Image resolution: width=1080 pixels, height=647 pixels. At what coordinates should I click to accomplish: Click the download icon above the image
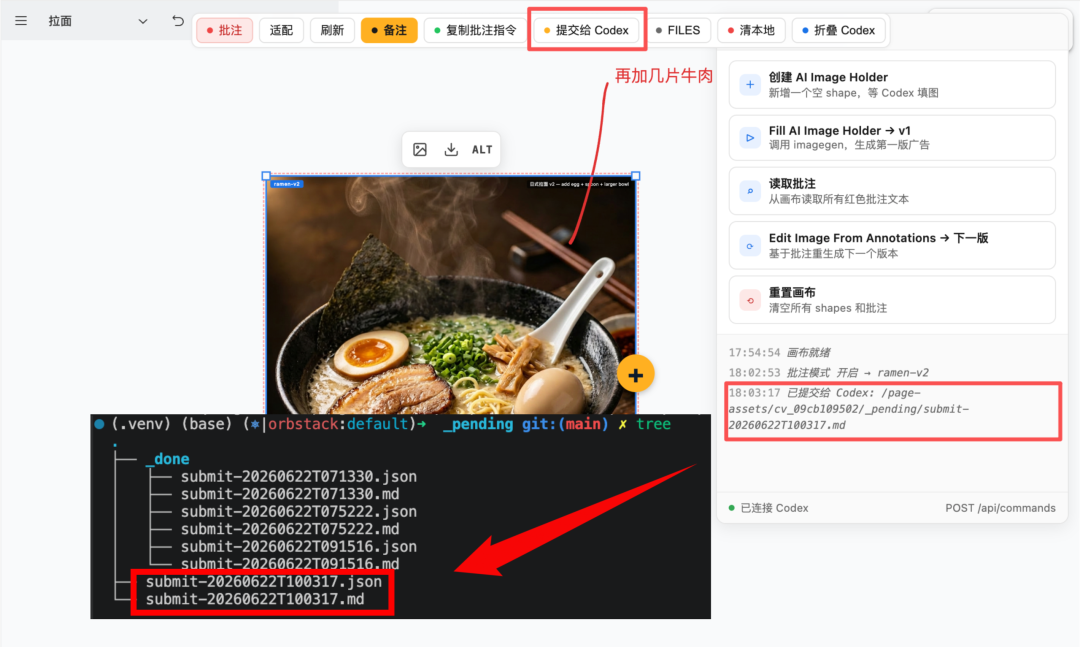point(451,150)
